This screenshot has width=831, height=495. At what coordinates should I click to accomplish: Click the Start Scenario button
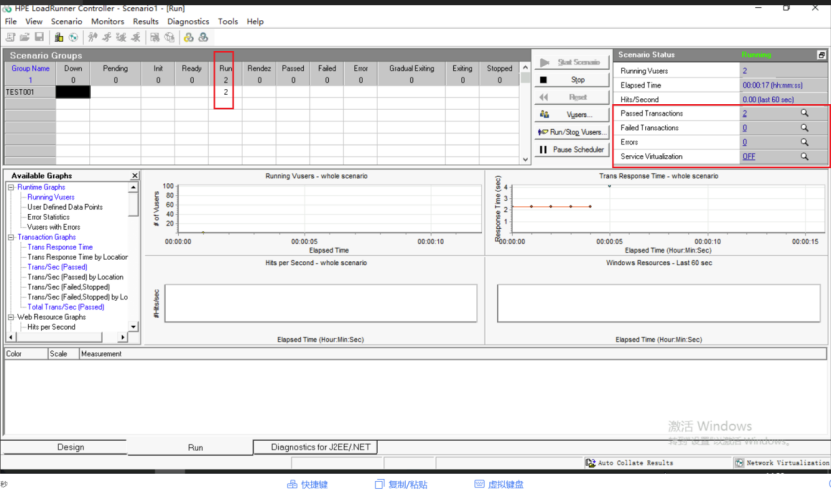coord(572,62)
